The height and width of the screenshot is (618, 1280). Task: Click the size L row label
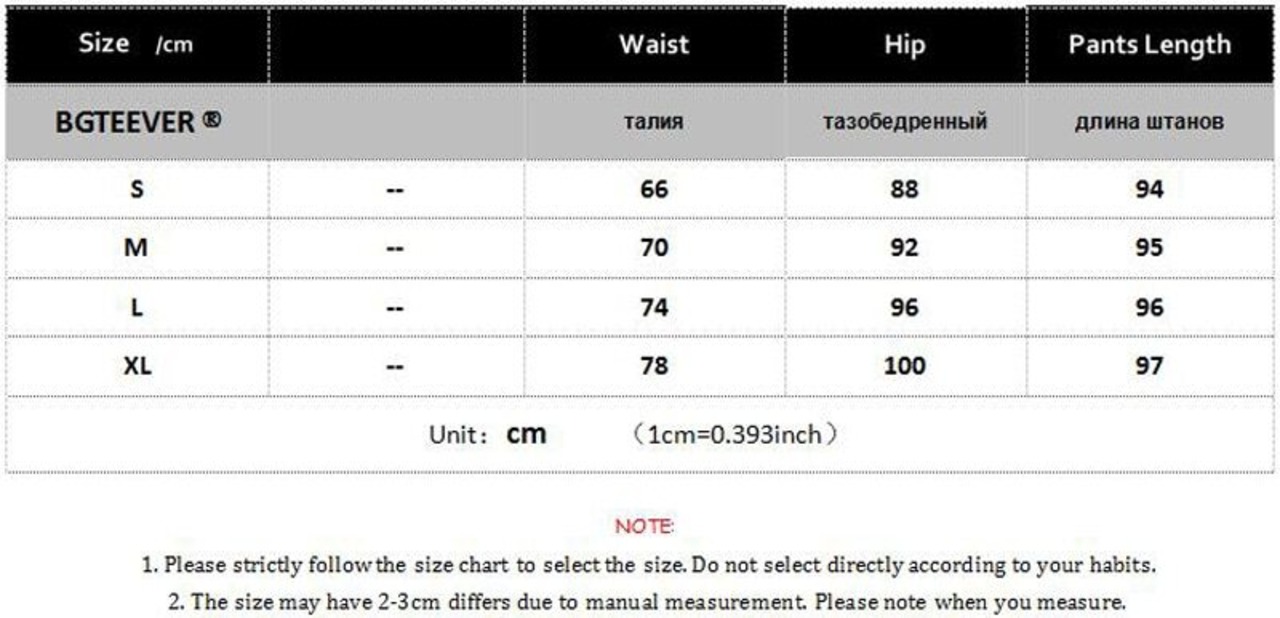137,307
